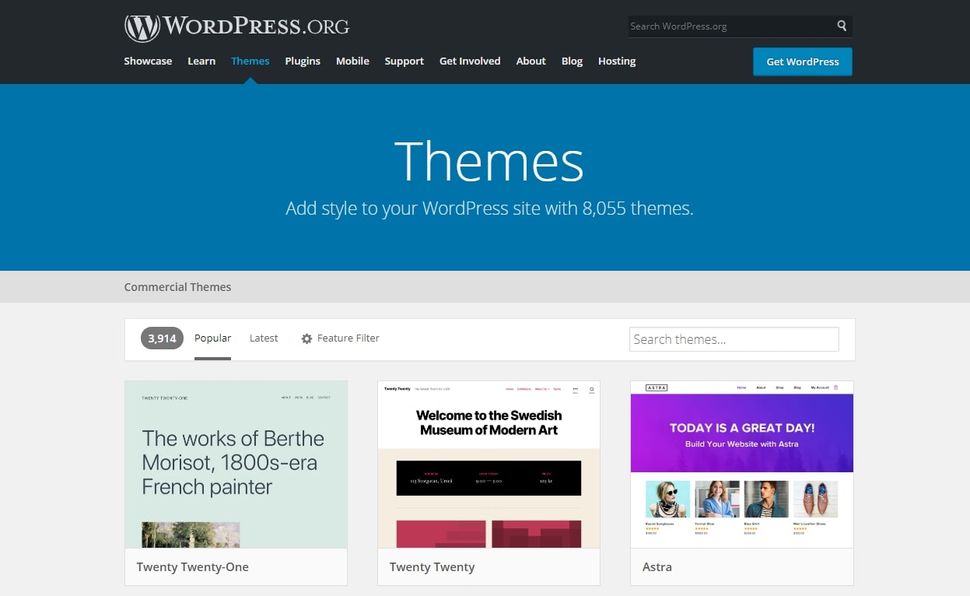Open the Support menu item
The height and width of the screenshot is (596, 970).
[404, 61]
